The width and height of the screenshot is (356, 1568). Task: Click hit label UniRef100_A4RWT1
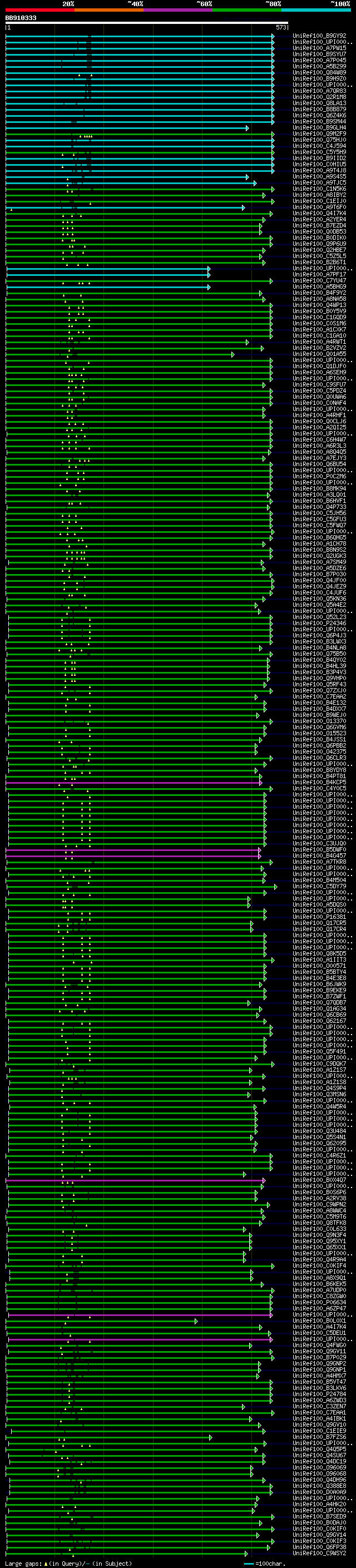click(x=319, y=342)
